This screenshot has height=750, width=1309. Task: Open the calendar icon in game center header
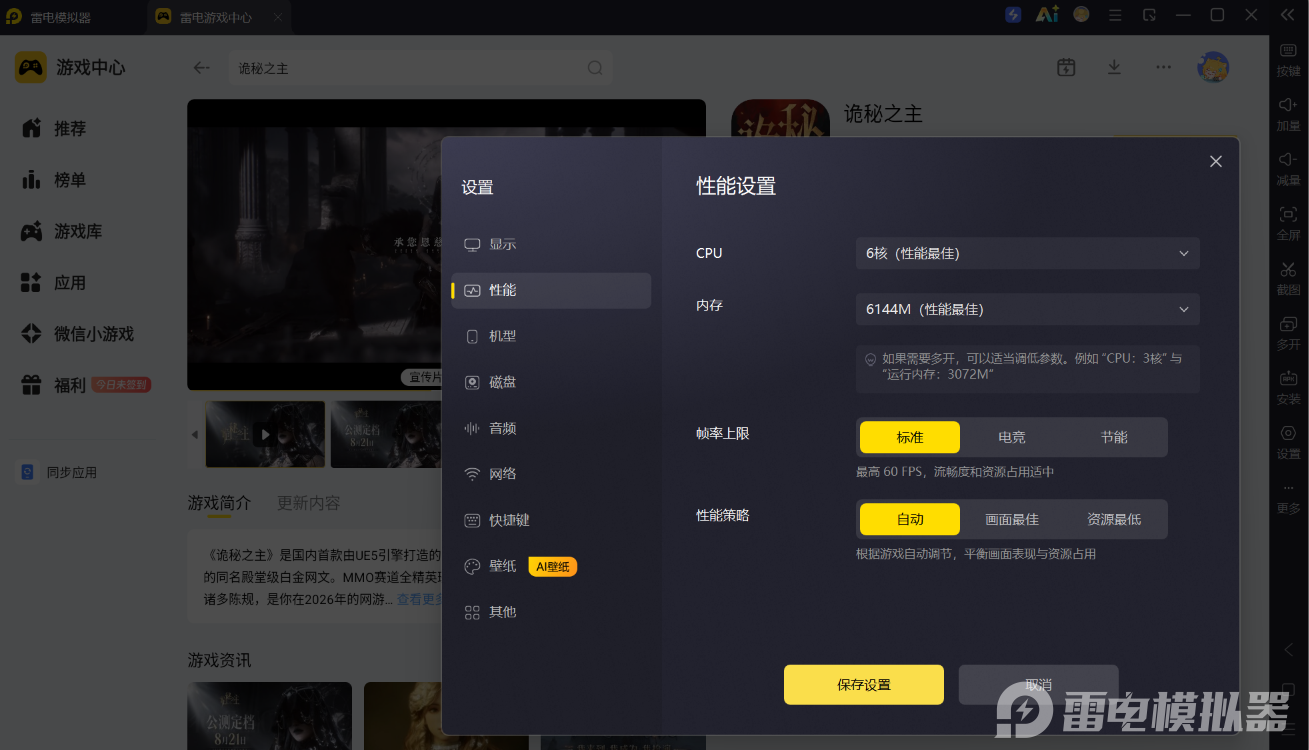point(1066,67)
